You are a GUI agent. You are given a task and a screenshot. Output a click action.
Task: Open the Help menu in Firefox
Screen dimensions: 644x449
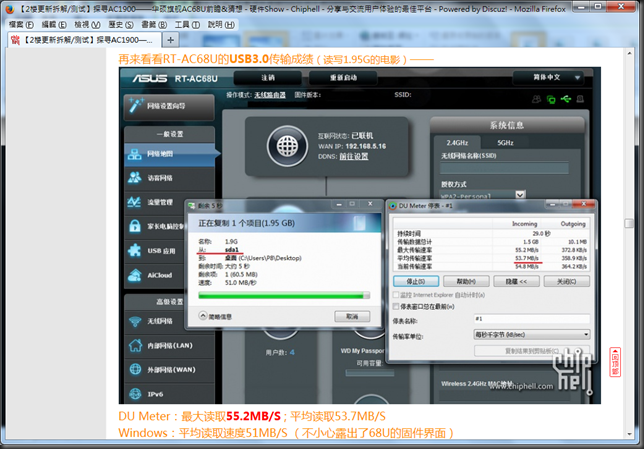(221, 25)
